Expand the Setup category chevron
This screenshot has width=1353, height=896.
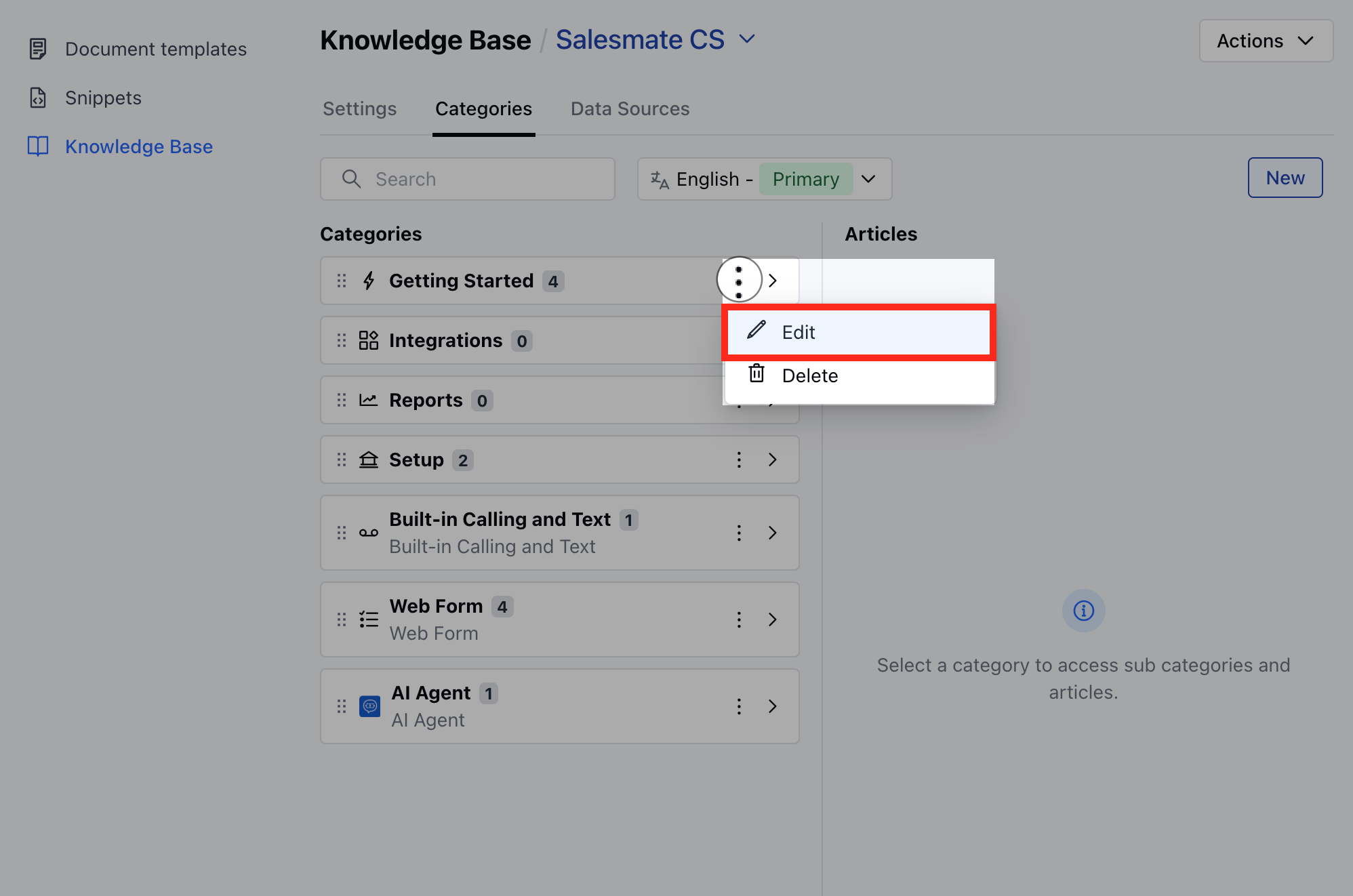tap(773, 460)
